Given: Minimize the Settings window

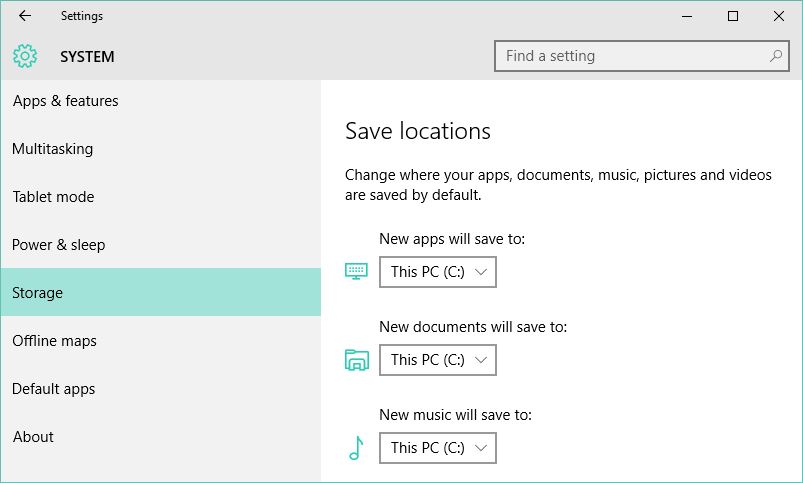Looking at the screenshot, I should [687, 16].
